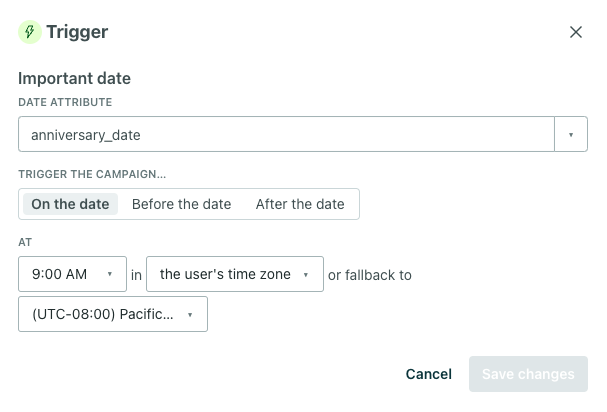The width and height of the screenshot is (607, 412).
Task: Choose Before the date trigger option
Action: 182,204
